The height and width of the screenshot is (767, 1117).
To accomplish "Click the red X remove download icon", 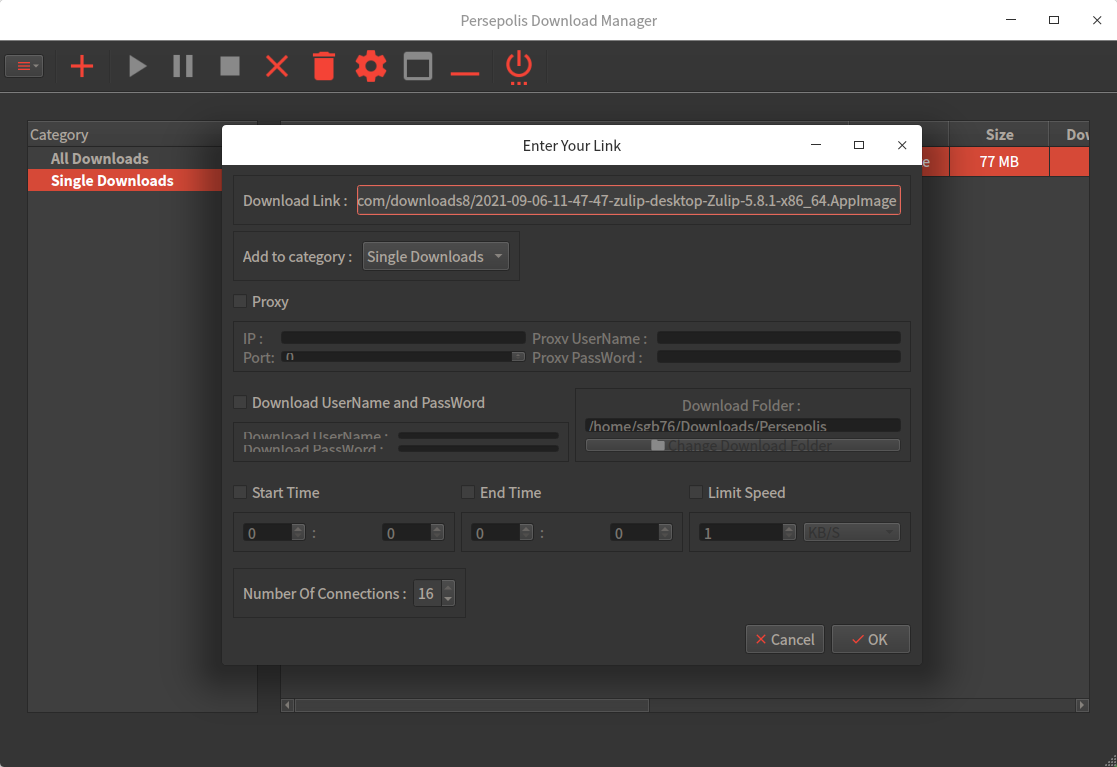I will 277,67.
